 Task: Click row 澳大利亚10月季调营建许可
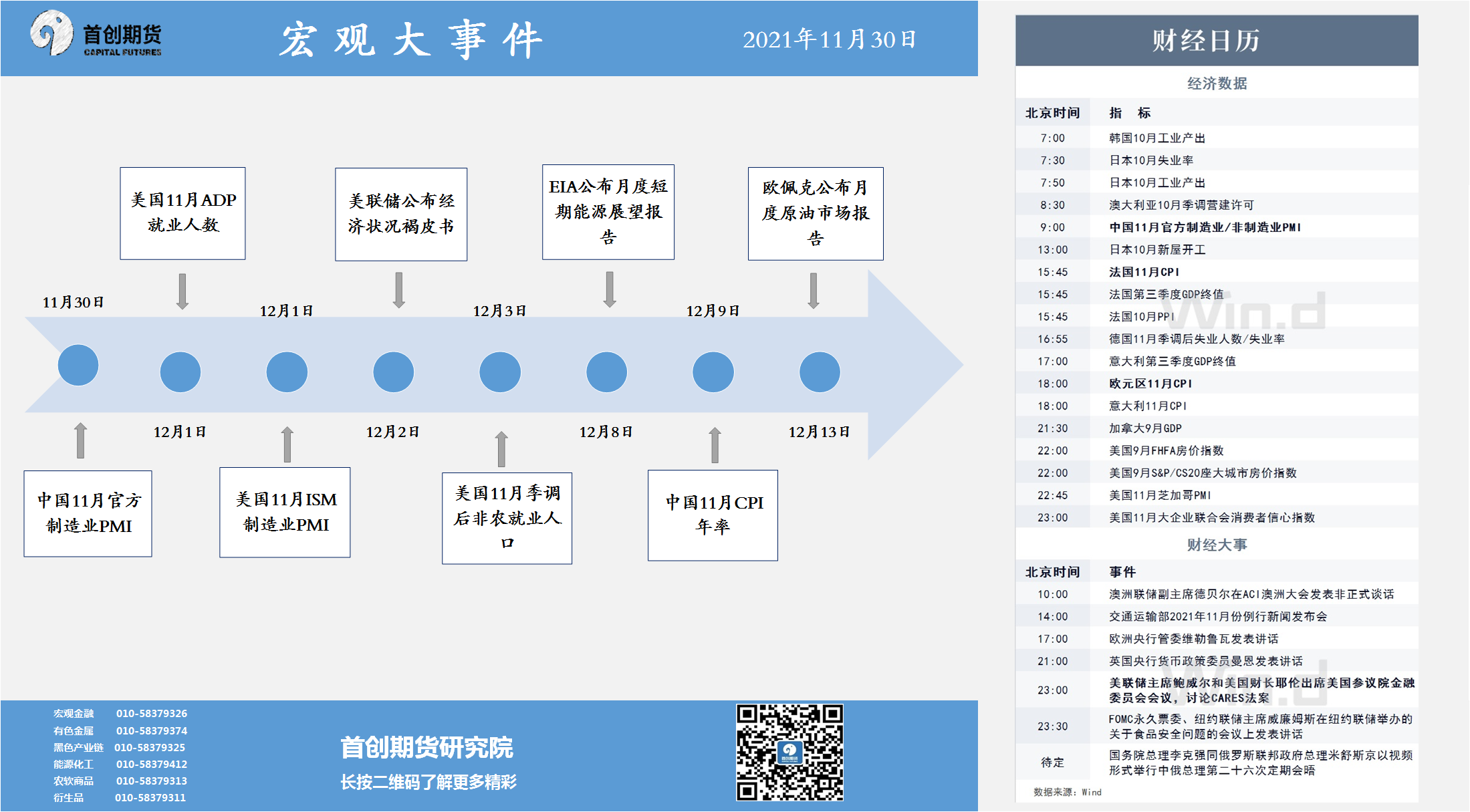(x=1217, y=205)
